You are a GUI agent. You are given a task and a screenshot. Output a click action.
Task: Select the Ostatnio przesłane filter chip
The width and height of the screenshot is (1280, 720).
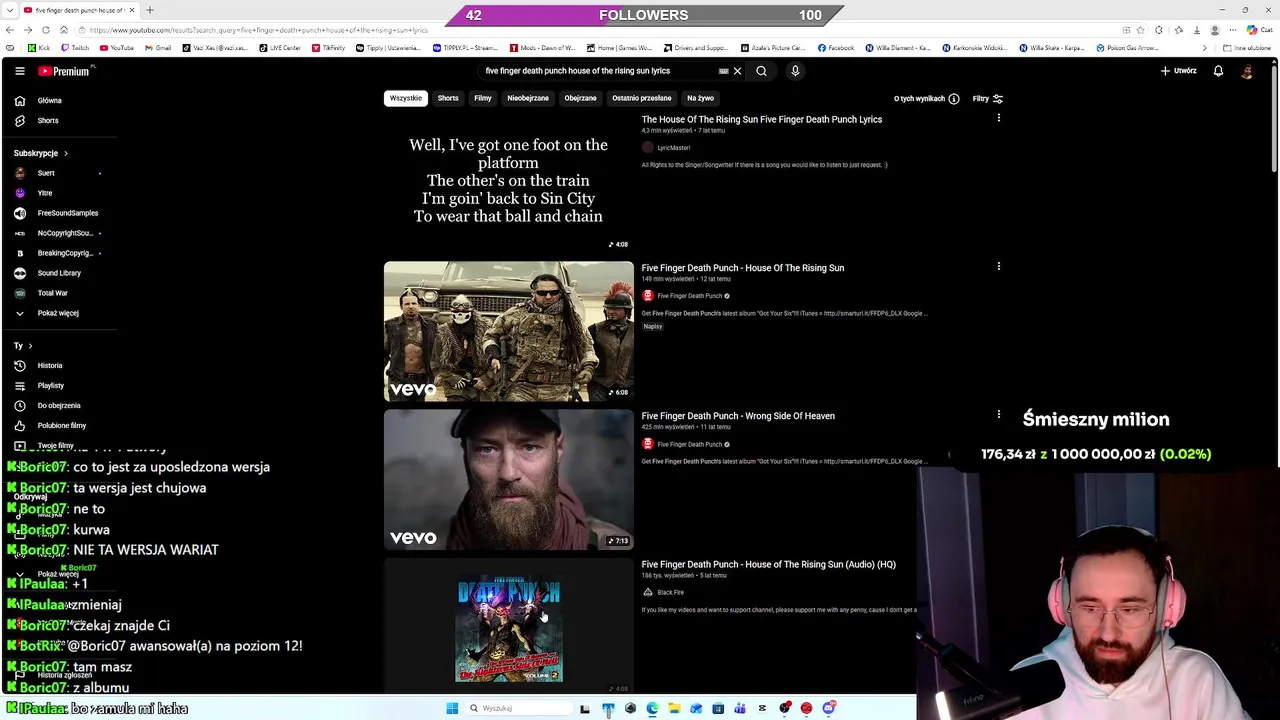tap(641, 98)
